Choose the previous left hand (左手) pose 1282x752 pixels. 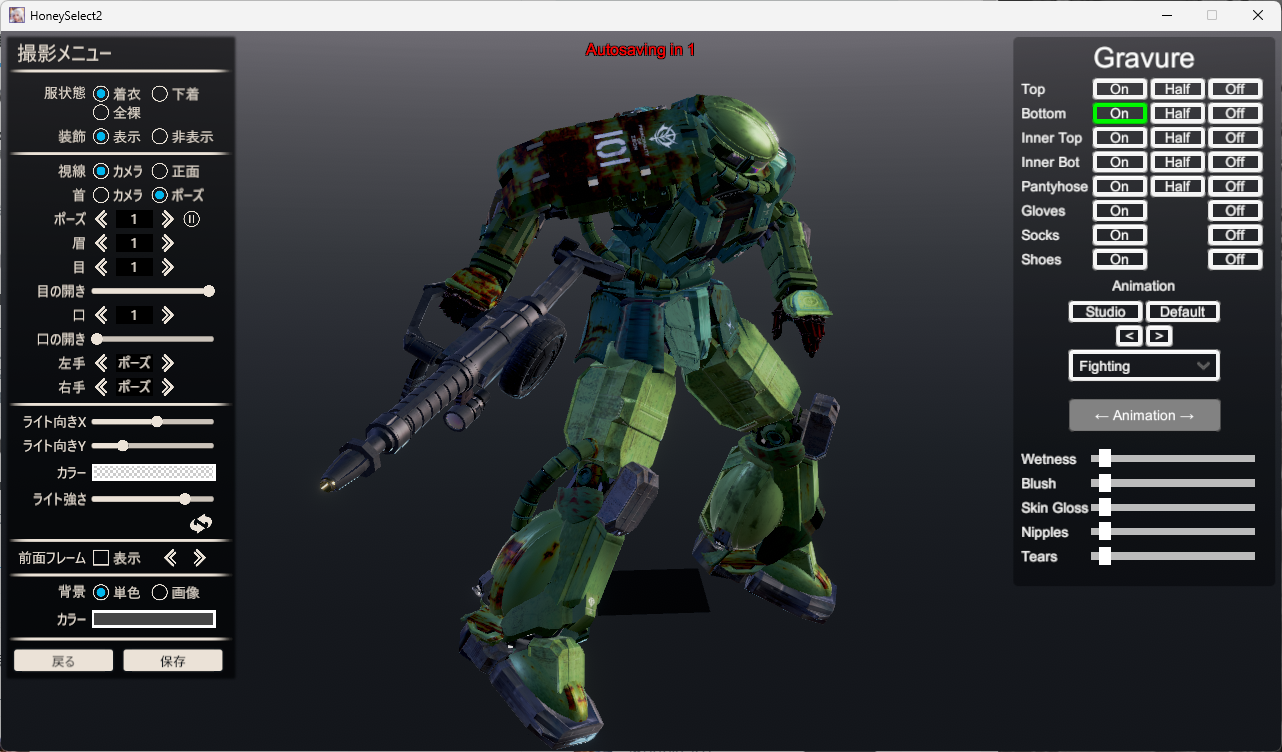click(x=101, y=363)
